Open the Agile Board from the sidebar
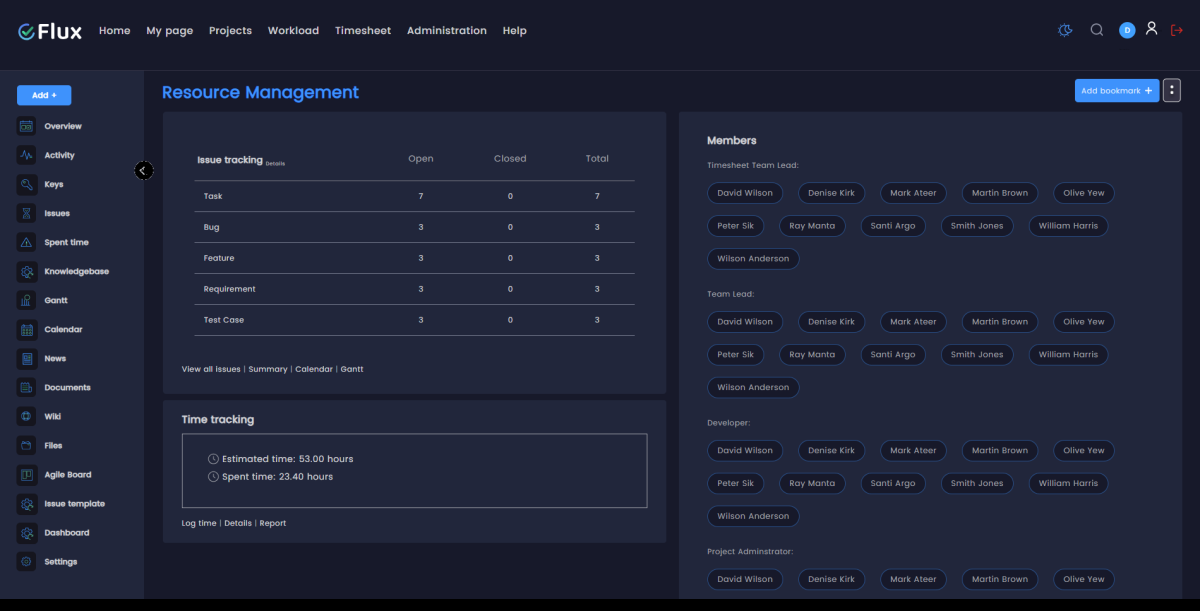This screenshot has width=1200, height=611. [x=25, y=474]
